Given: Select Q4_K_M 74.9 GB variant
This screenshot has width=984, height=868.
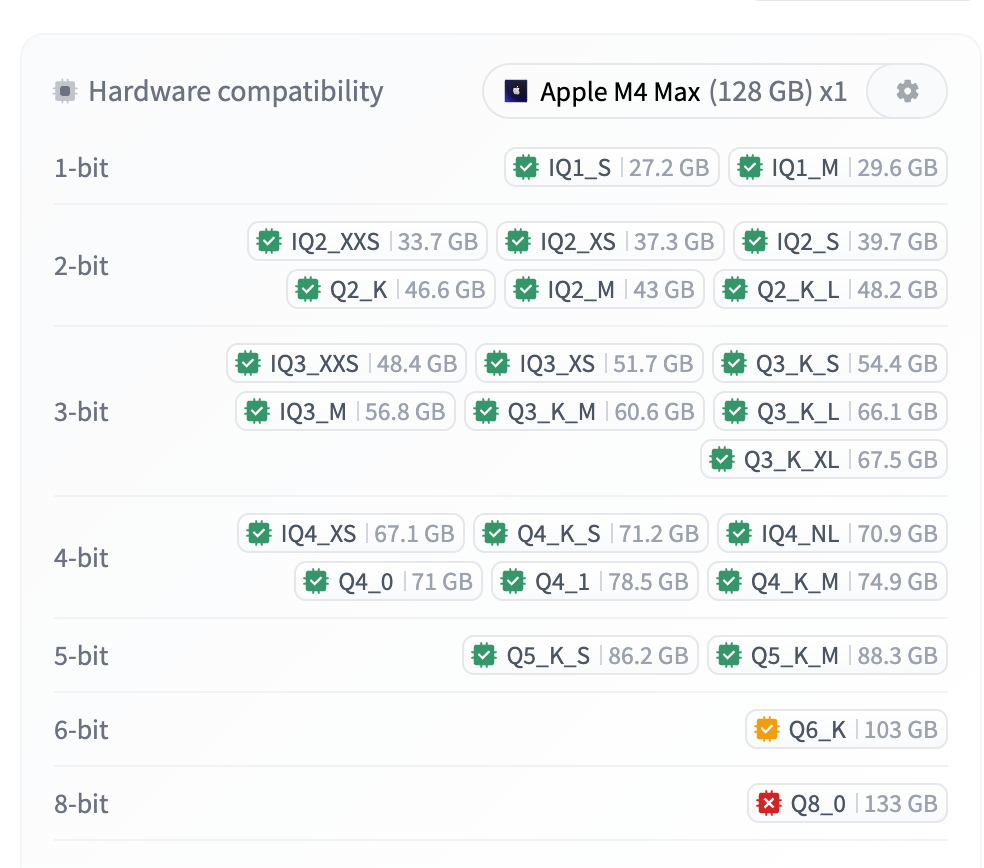Looking at the screenshot, I should (827, 582).
